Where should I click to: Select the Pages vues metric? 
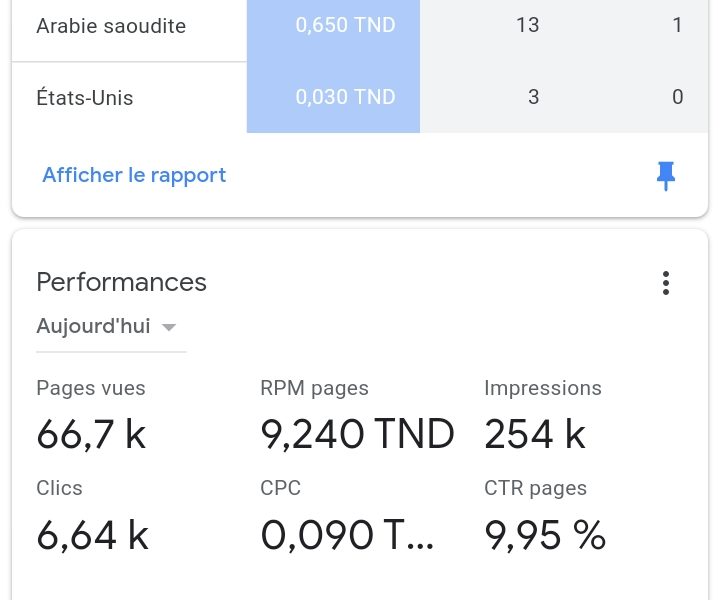(x=91, y=415)
